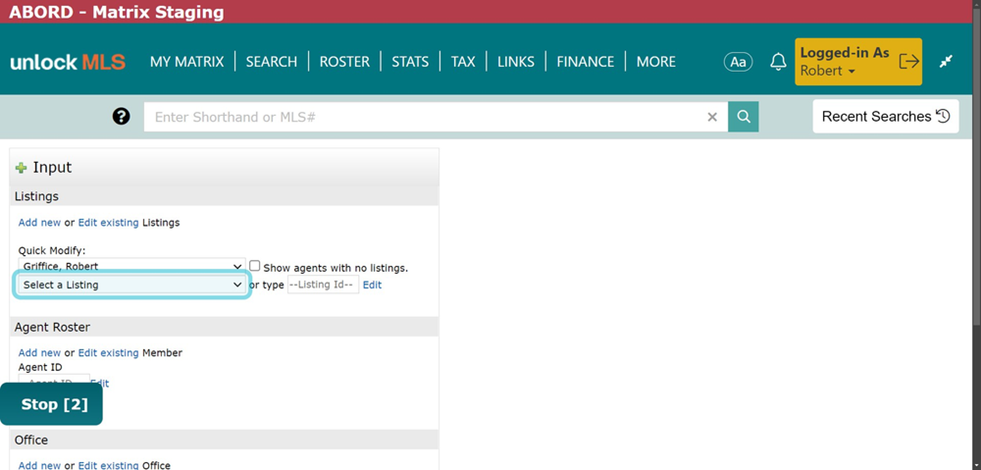Open the FINANCE menu
Screen dimensions: 981x470
pos(586,62)
